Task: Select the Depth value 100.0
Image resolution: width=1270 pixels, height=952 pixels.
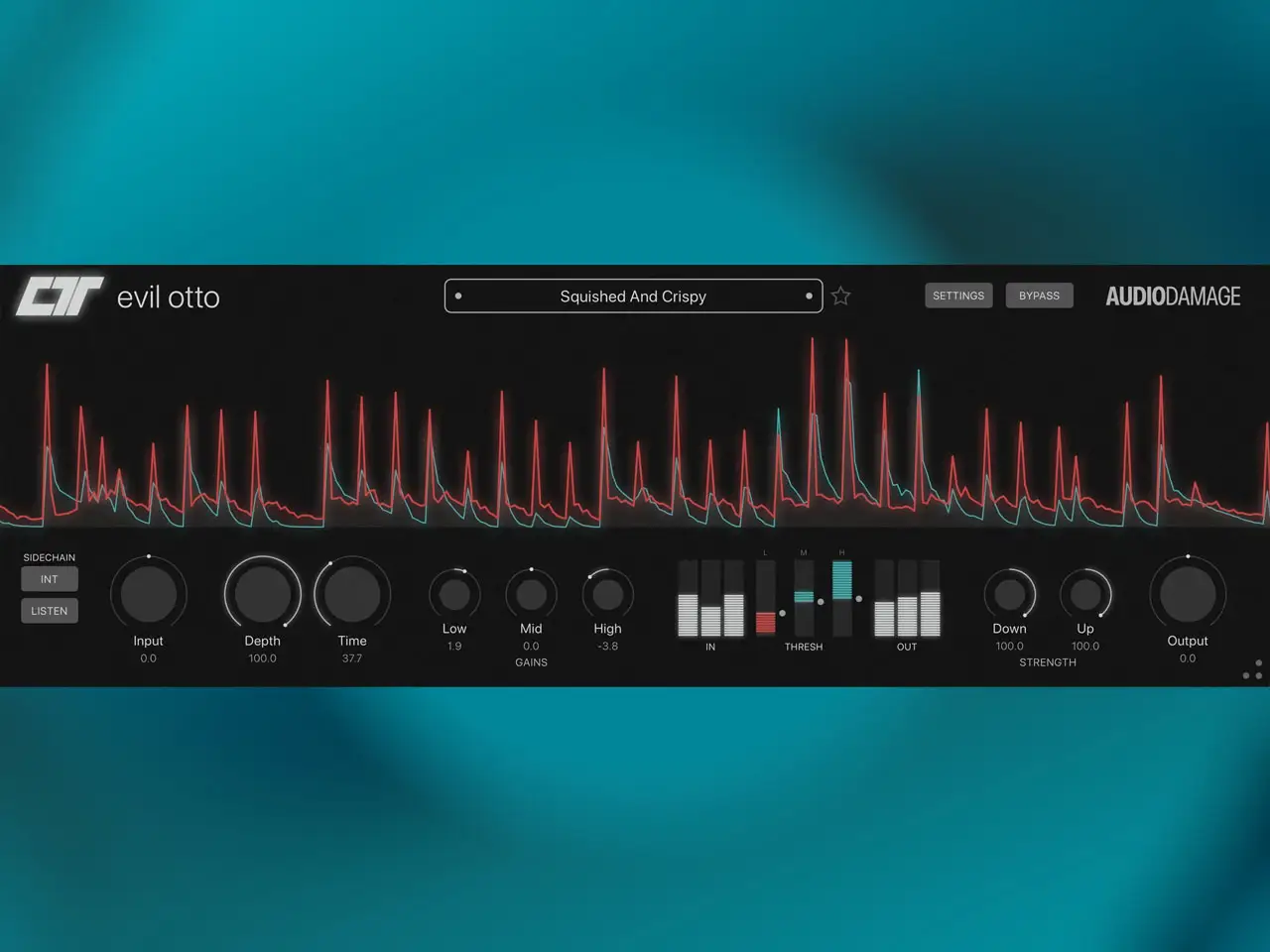Action: coord(263,658)
